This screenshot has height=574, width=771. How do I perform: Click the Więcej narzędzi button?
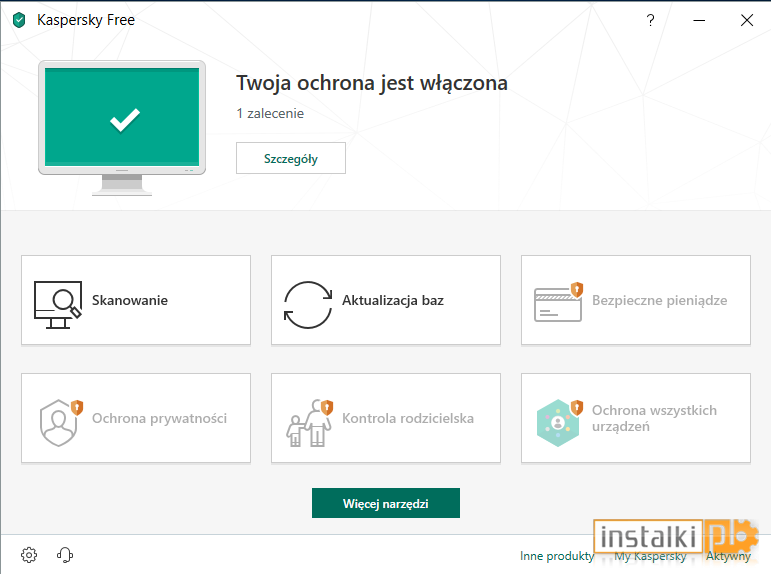pyautogui.click(x=386, y=503)
